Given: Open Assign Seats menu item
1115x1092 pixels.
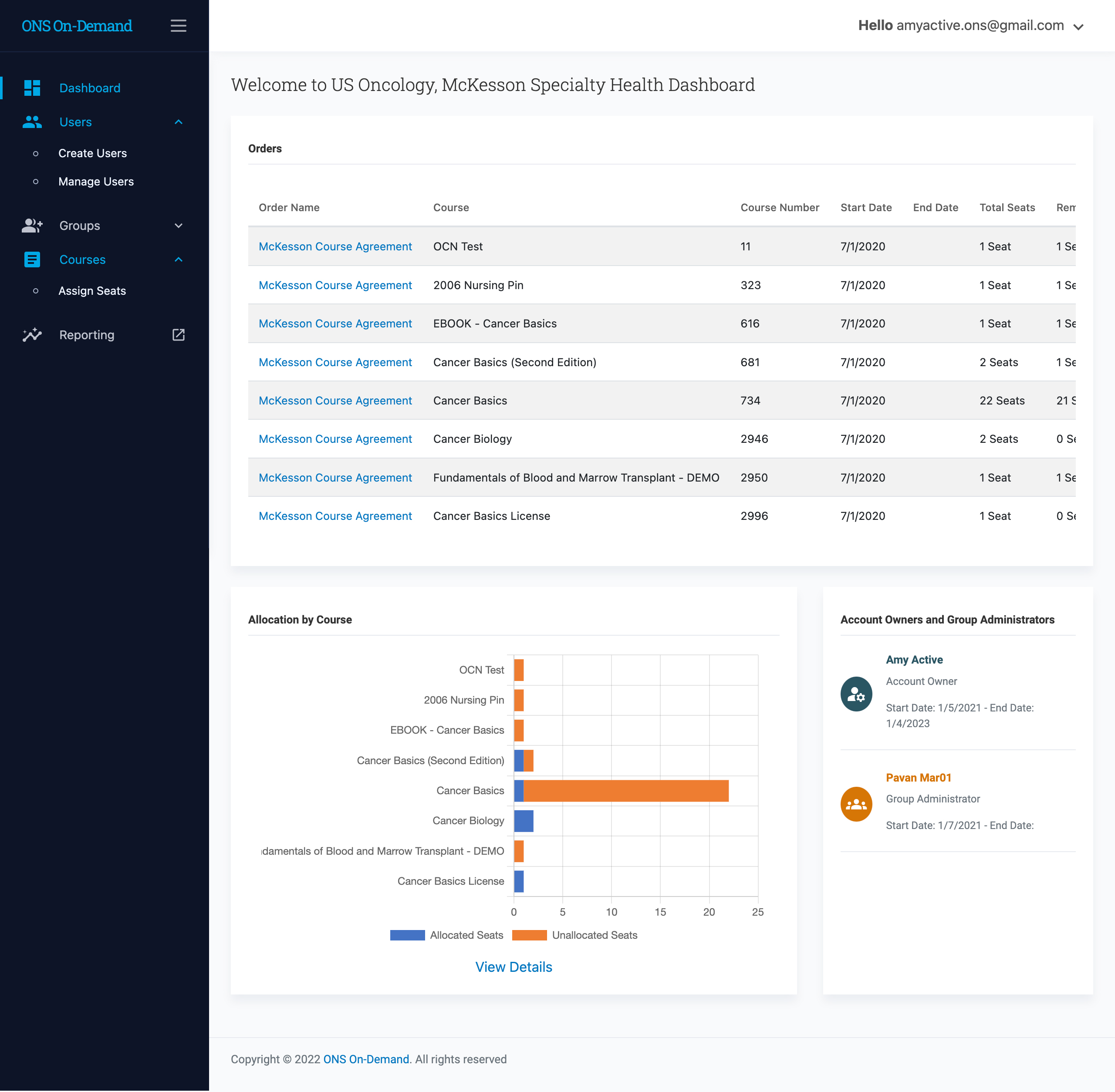Looking at the screenshot, I should [x=92, y=291].
